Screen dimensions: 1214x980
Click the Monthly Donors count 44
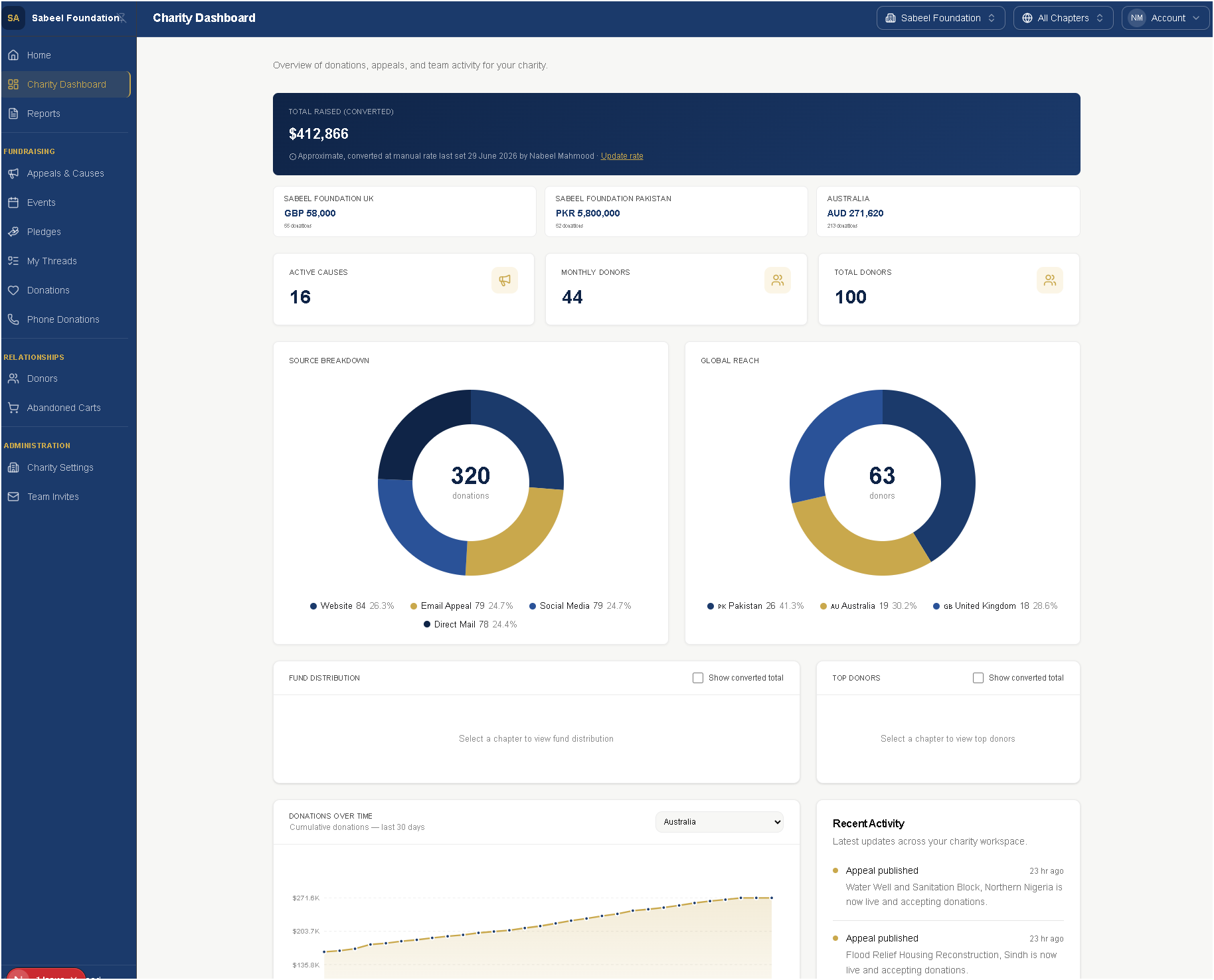tap(572, 297)
